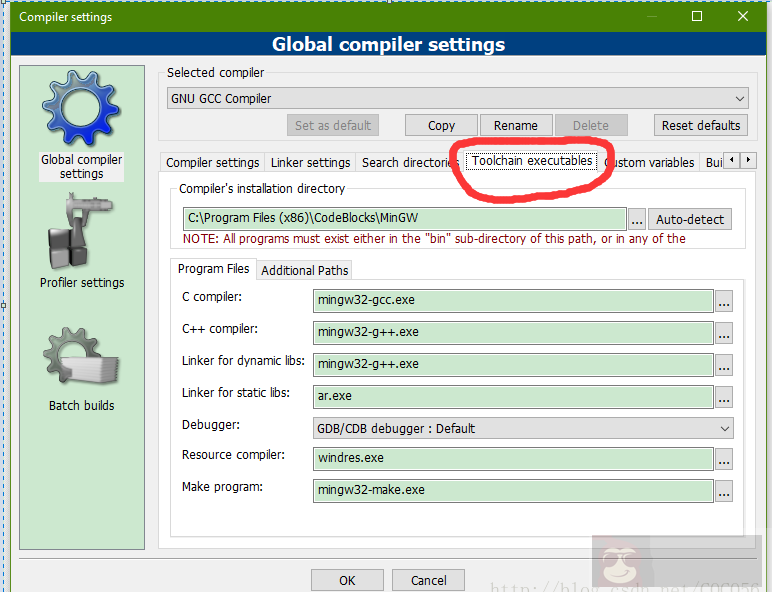Browse for Resource compiler executable
This screenshot has height=592, width=772.
pyautogui.click(x=724, y=459)
